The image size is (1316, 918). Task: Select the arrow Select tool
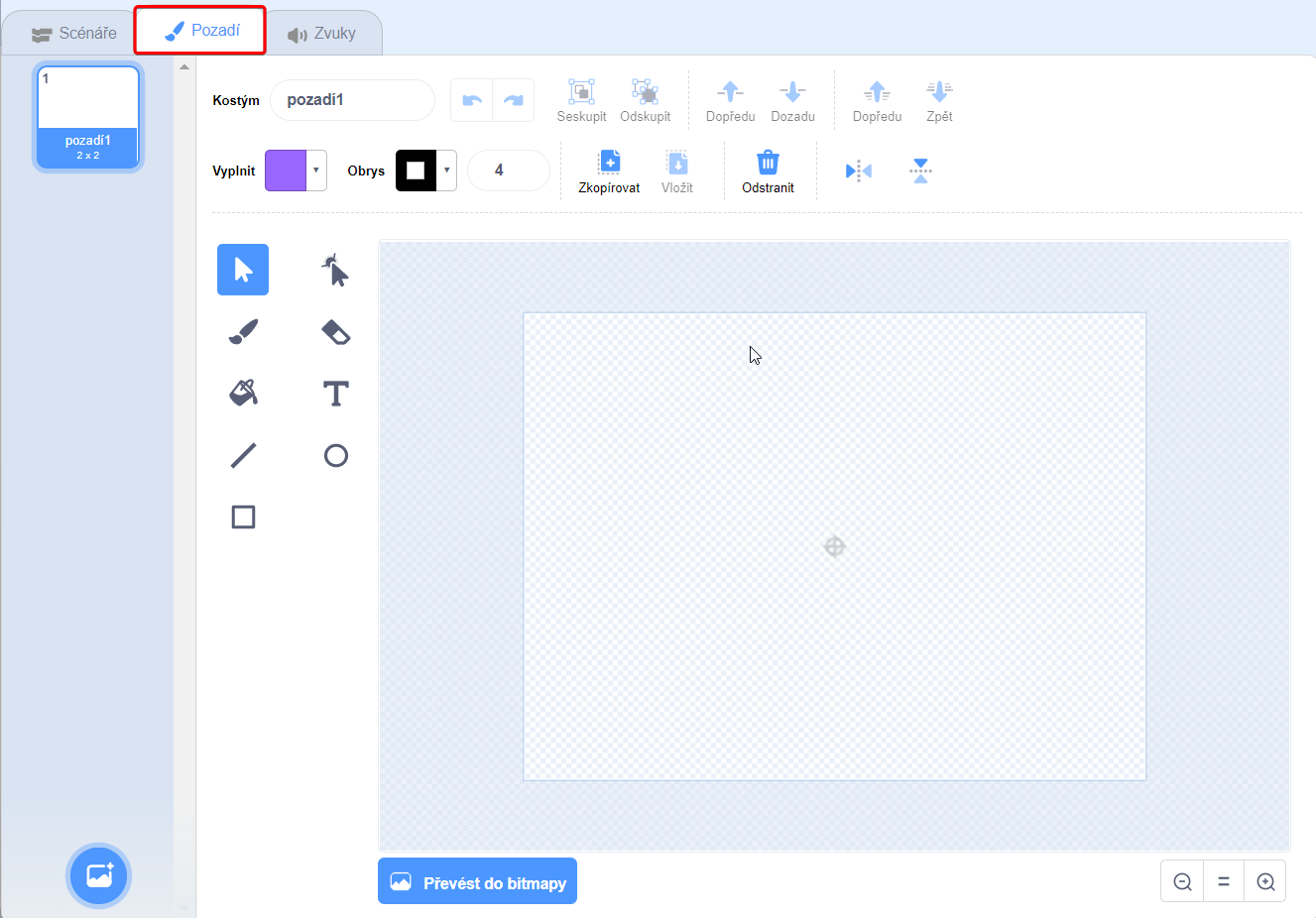pos(243,270)
